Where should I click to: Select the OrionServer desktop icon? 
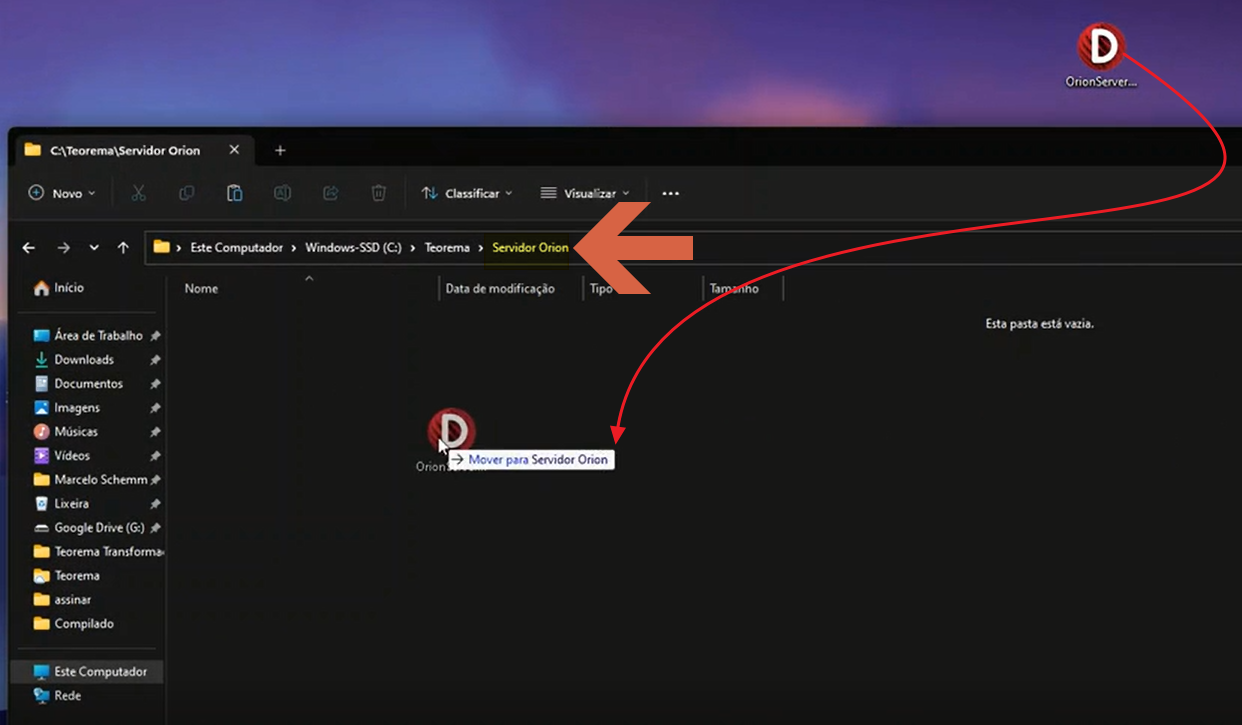(x=1101, y=58)
